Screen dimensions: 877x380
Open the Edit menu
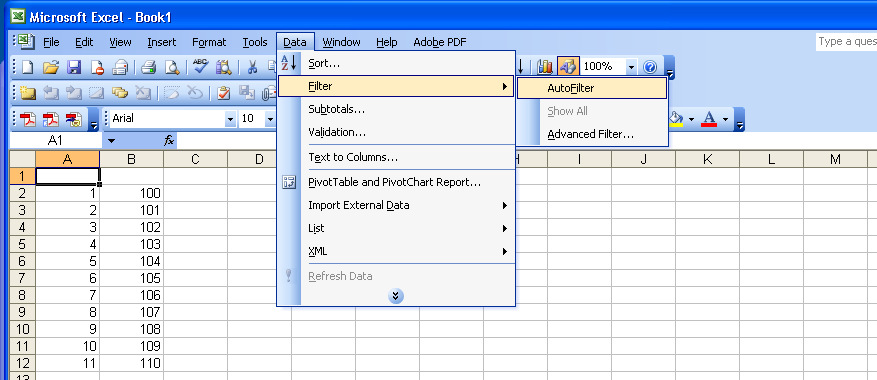pos(84,42)
